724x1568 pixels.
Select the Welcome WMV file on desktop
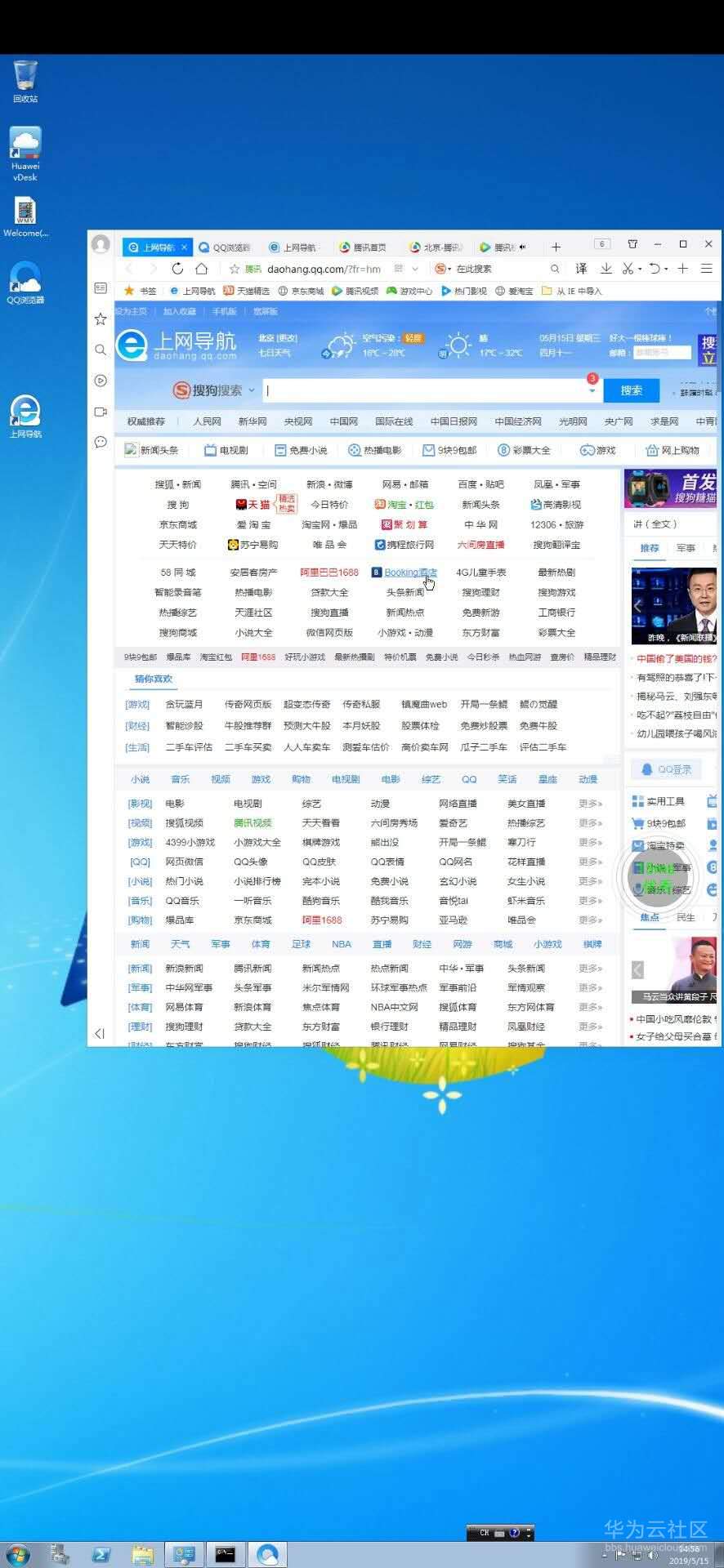click(x=25, y=218)
